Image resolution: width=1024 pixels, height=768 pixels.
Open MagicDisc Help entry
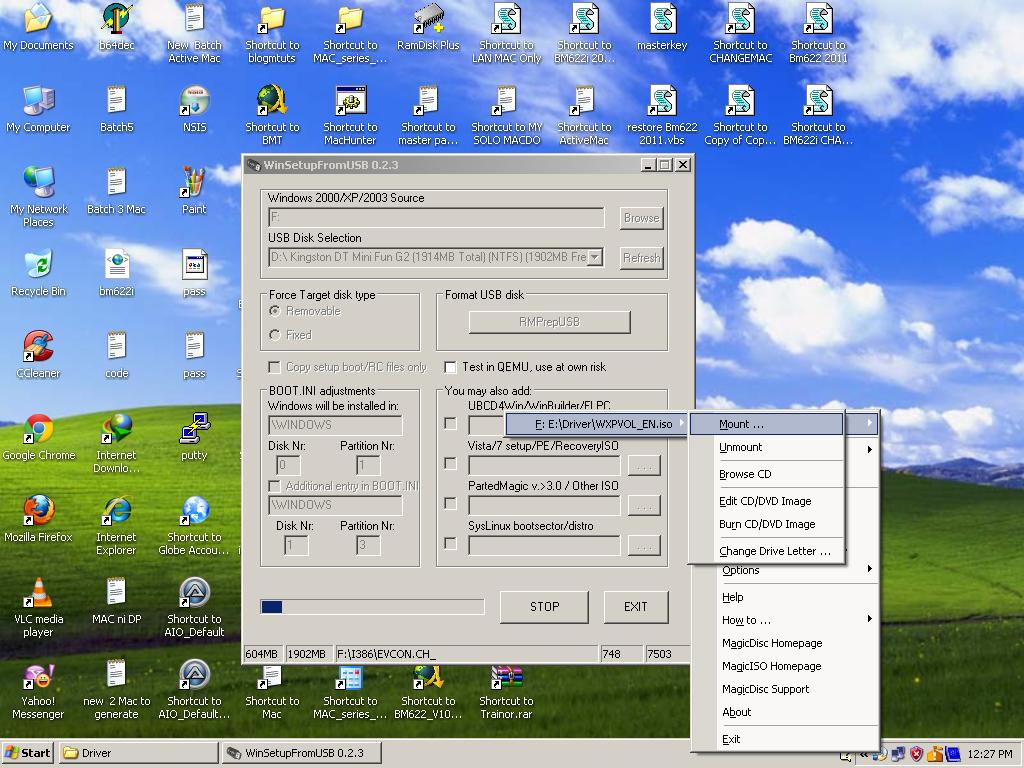(x=785, y=597)
